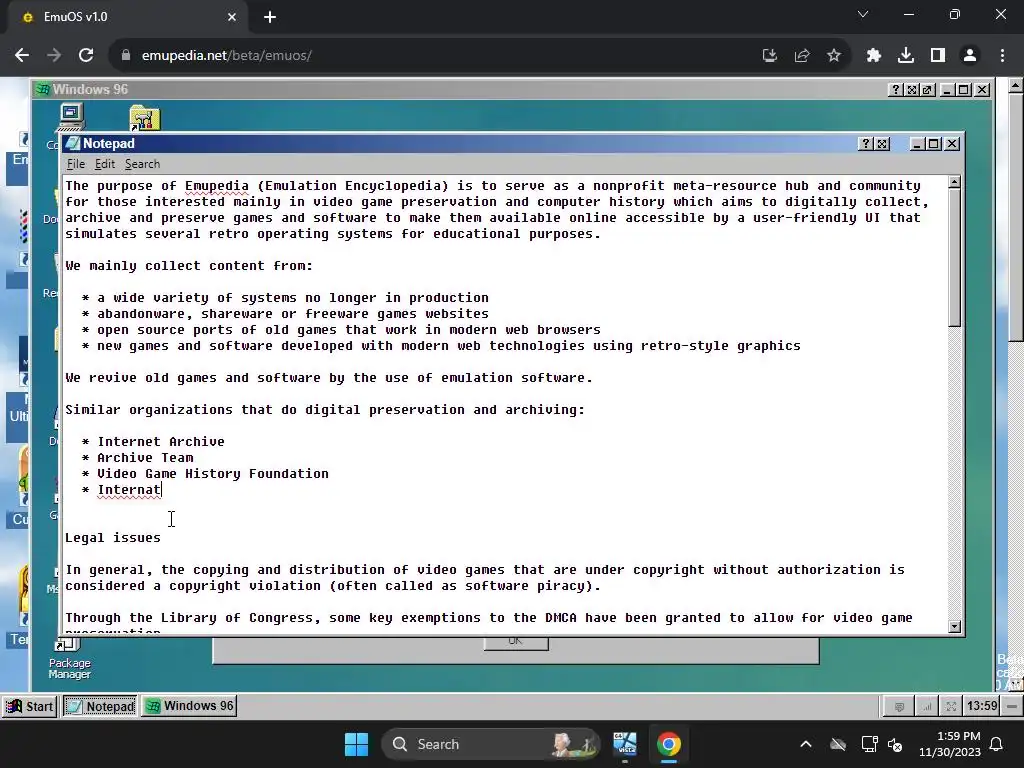Click the Windows 96 window help icon

click(896, 89)
